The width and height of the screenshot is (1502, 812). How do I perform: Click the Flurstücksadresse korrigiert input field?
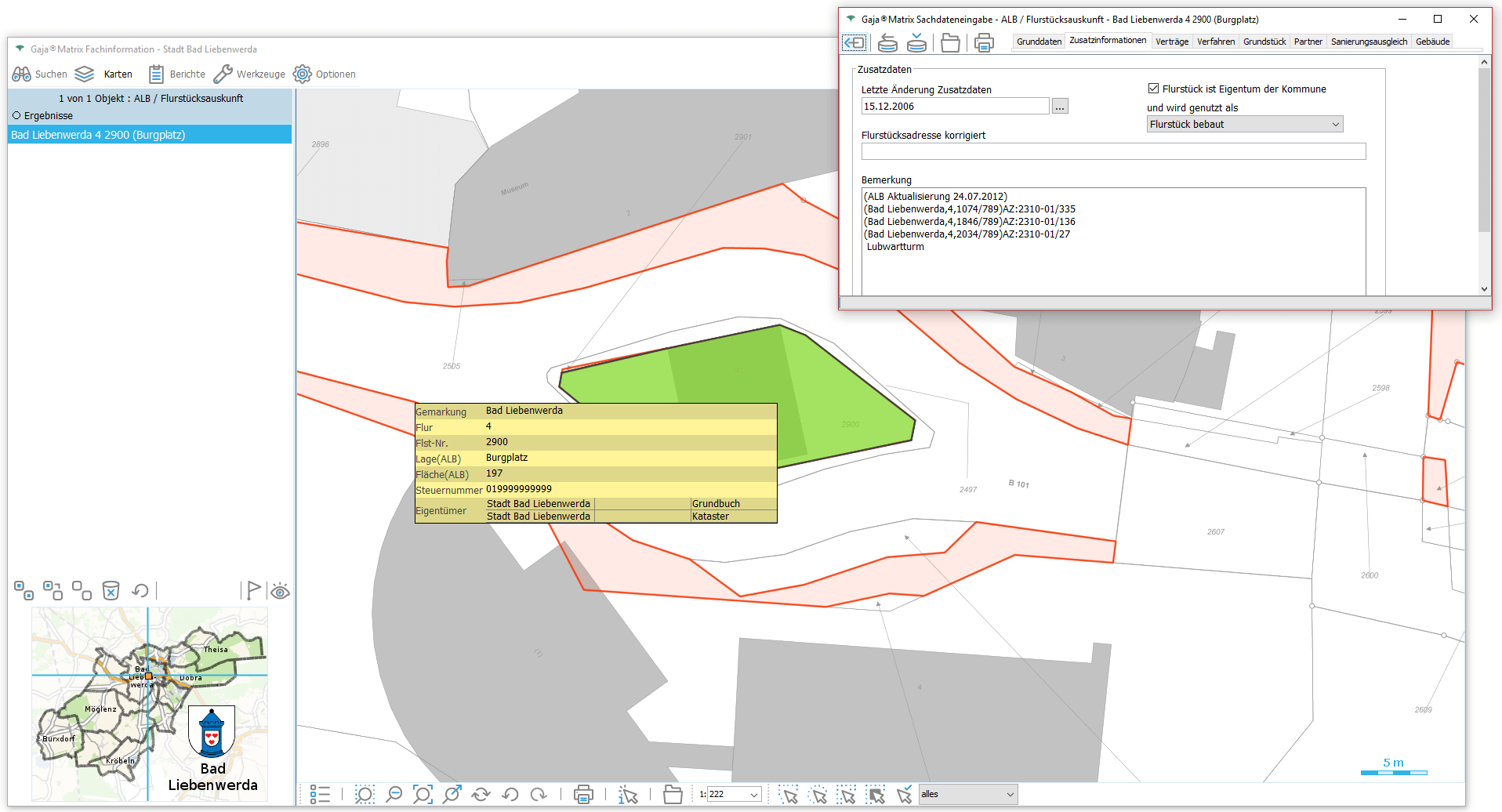pos(1112,151)
